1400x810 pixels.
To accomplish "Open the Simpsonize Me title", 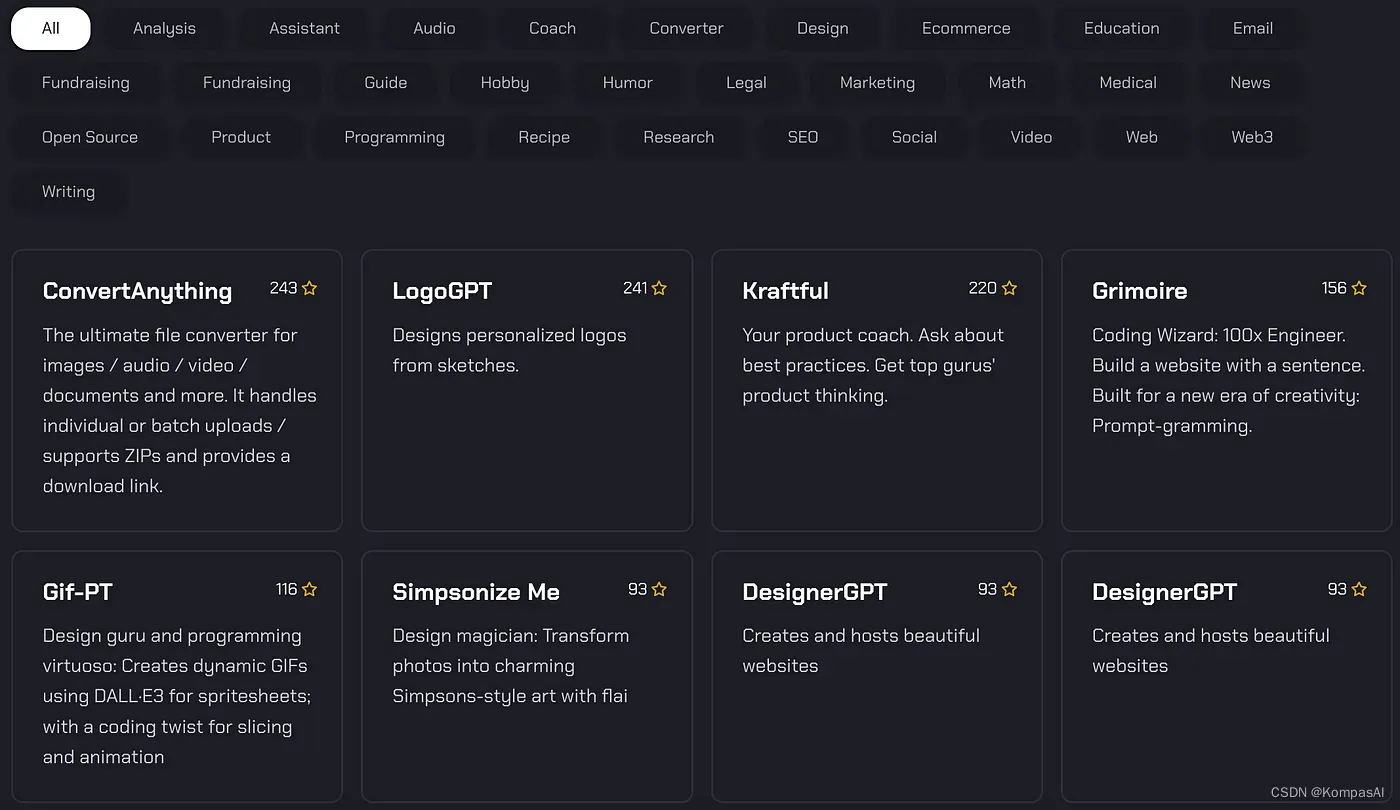I will 476,592.
